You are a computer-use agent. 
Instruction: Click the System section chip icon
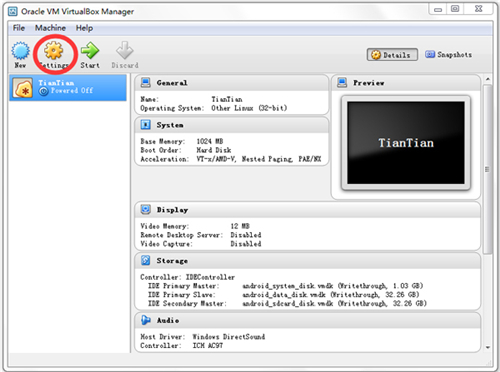146,125
